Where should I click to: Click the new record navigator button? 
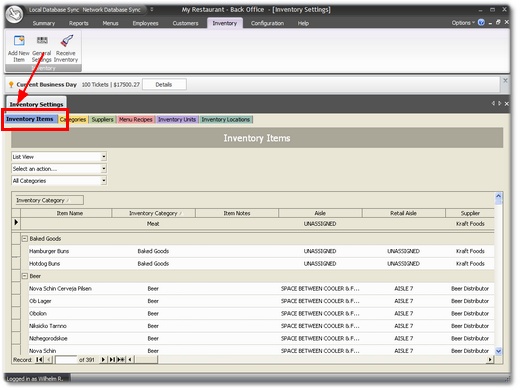(x=121, y=360)
